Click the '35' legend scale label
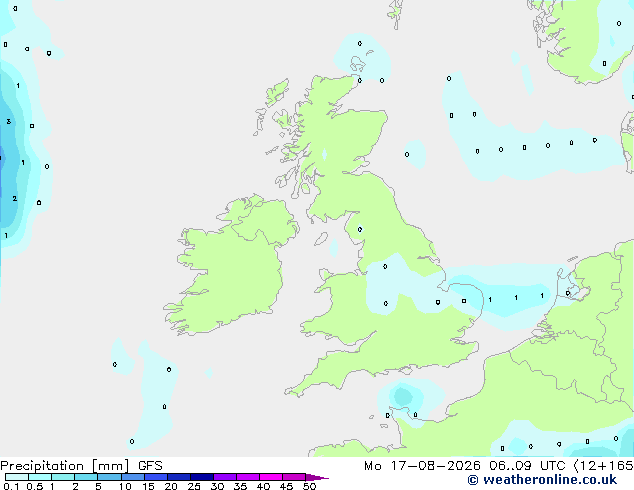This screenshot has width=634, height=490. [x=240, y=486]
